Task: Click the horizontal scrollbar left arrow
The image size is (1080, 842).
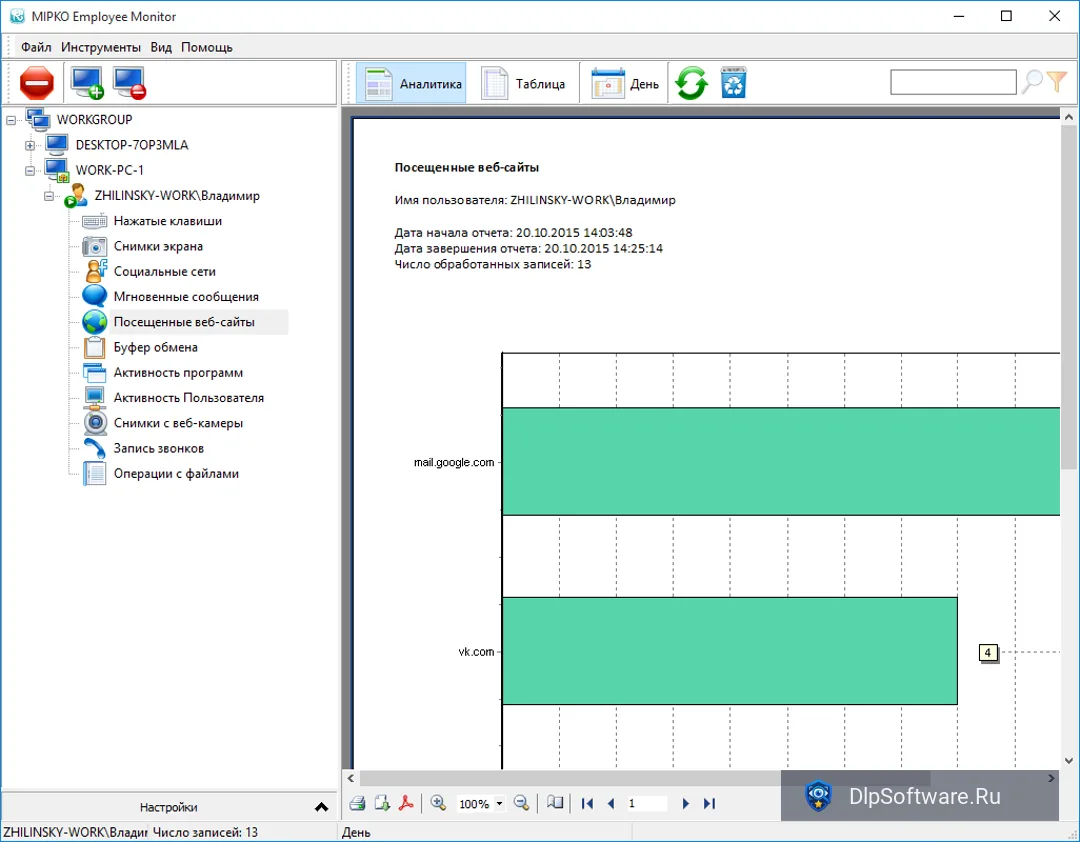Action: (x=351, y=778)
